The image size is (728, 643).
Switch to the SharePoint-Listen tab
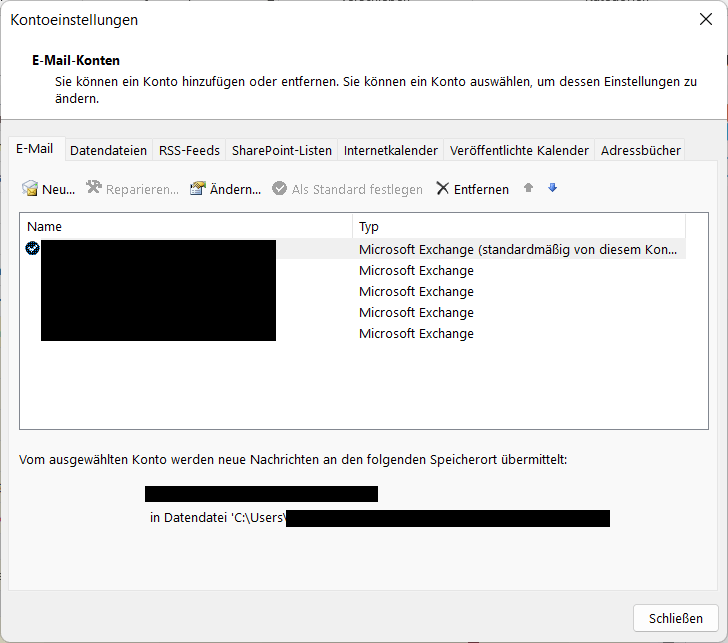[282, 150]
